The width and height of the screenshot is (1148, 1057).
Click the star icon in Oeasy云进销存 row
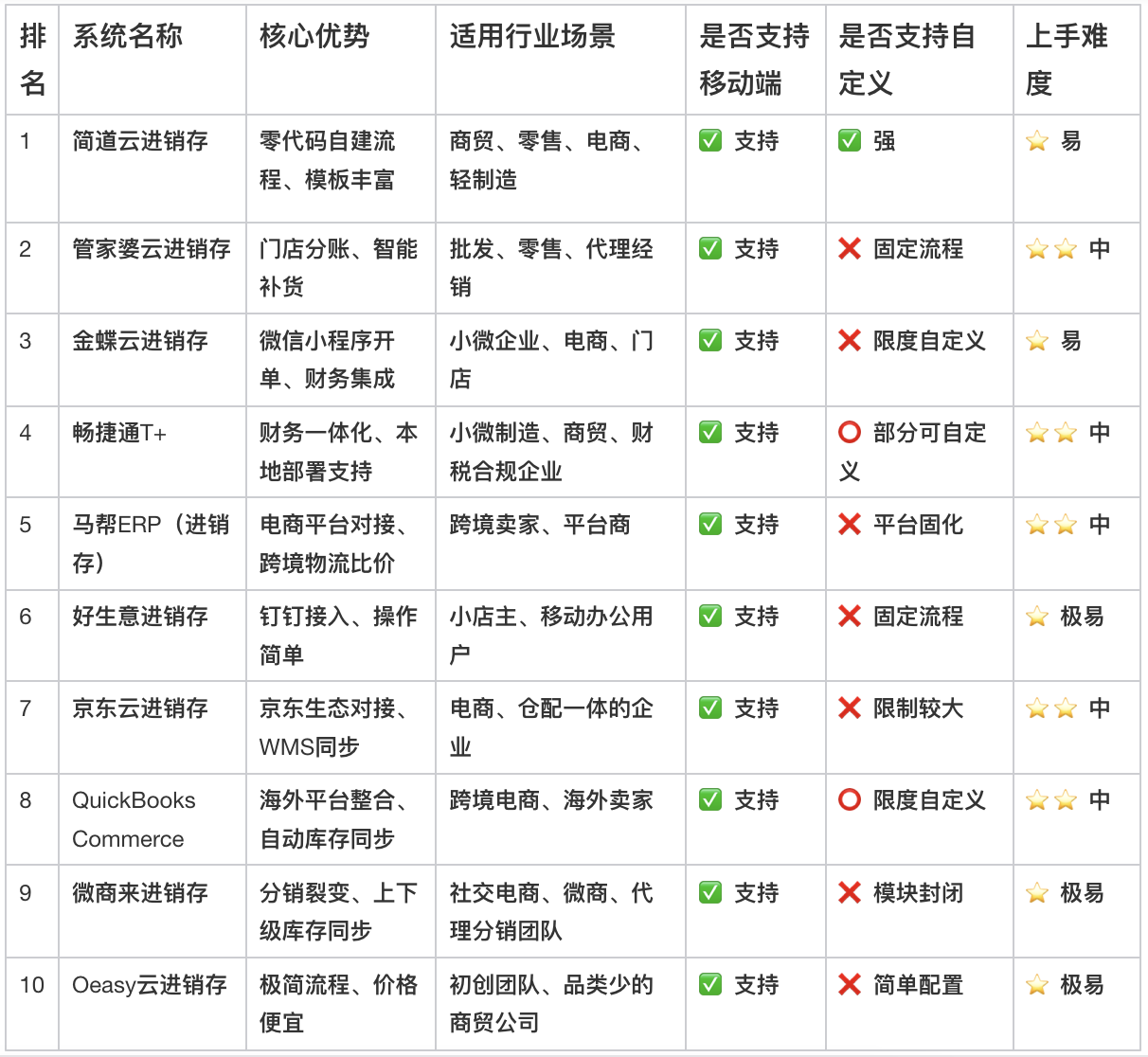[1037, 985]
